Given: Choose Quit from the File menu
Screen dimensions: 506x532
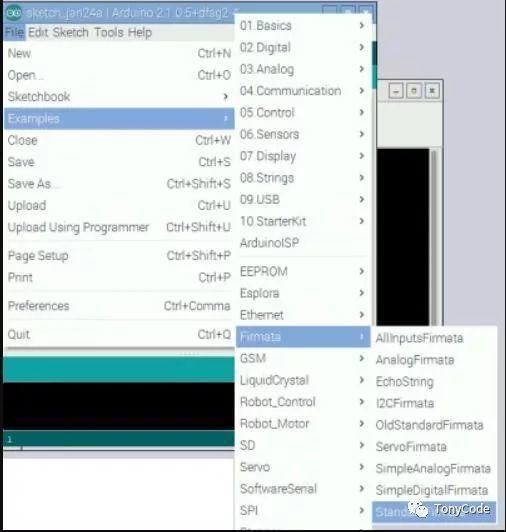Looking at the screenshot, I should (119, 335).
